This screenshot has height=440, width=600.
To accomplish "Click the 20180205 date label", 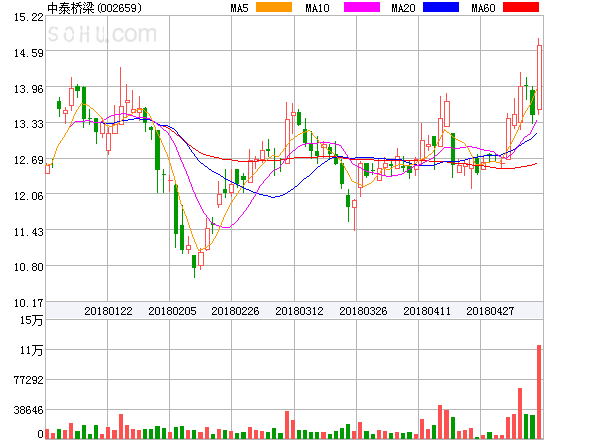I will [172, 311].
